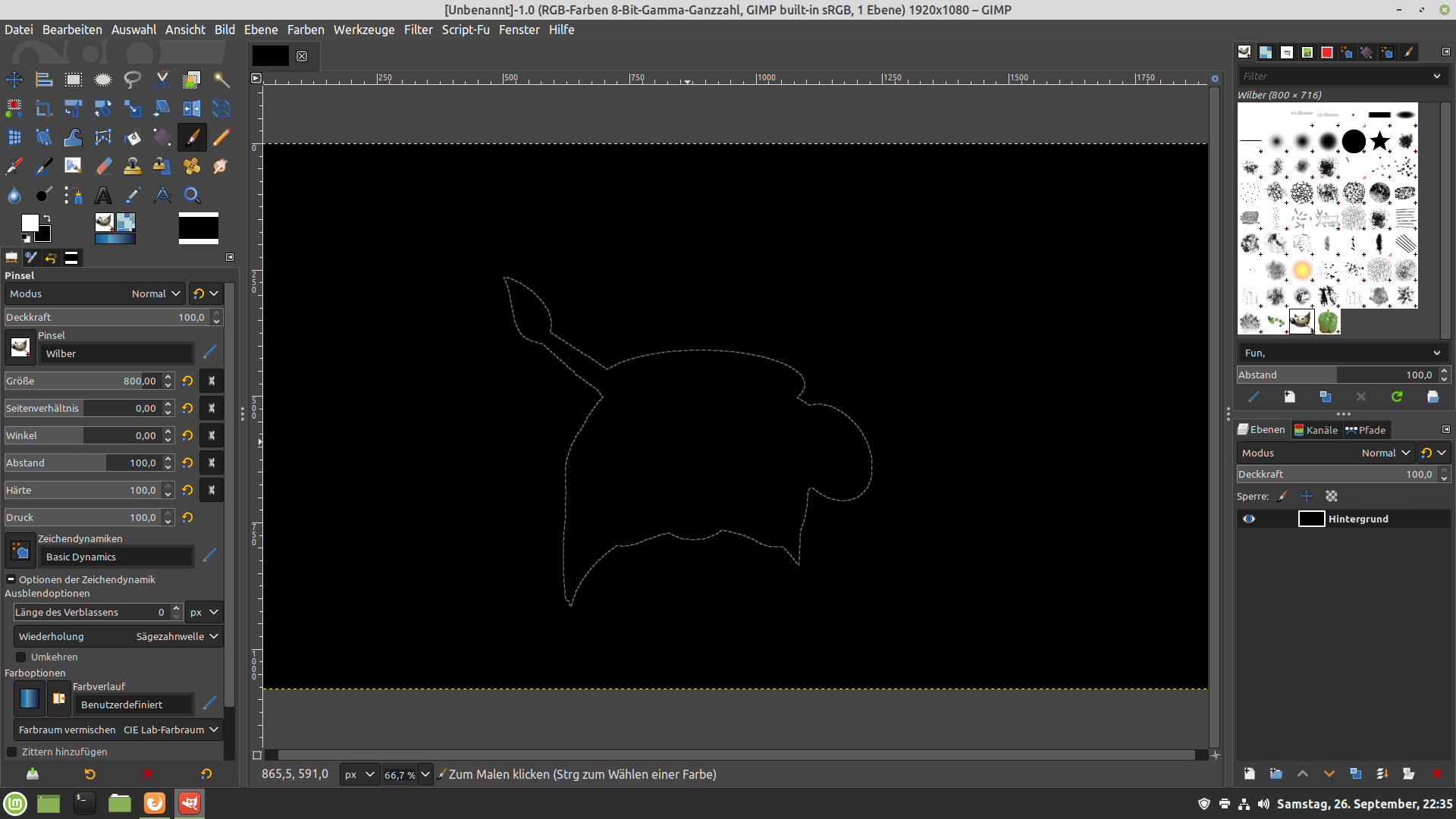Screen dimensions: 1456x819
Task: Click the foreground white color swatch
Action: pos(30,222)
